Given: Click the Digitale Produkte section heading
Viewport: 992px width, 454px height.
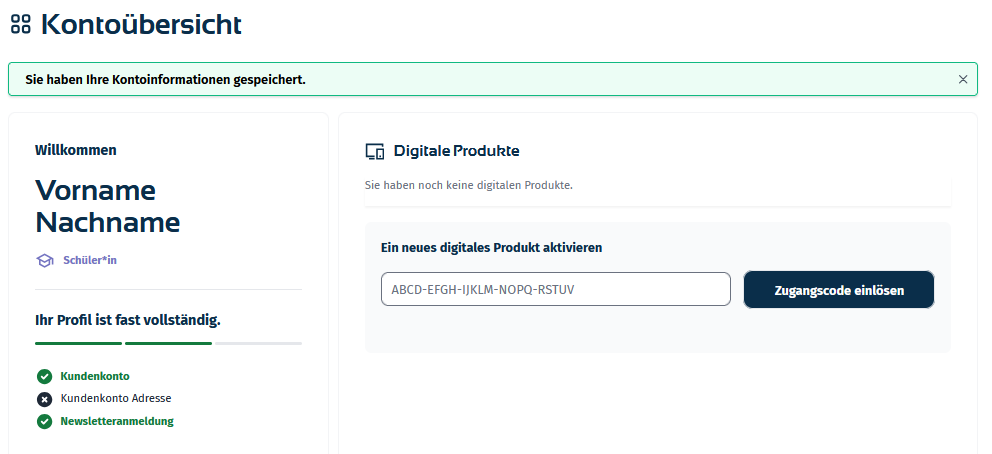Looking at the screenshot, I should point(456,151).
